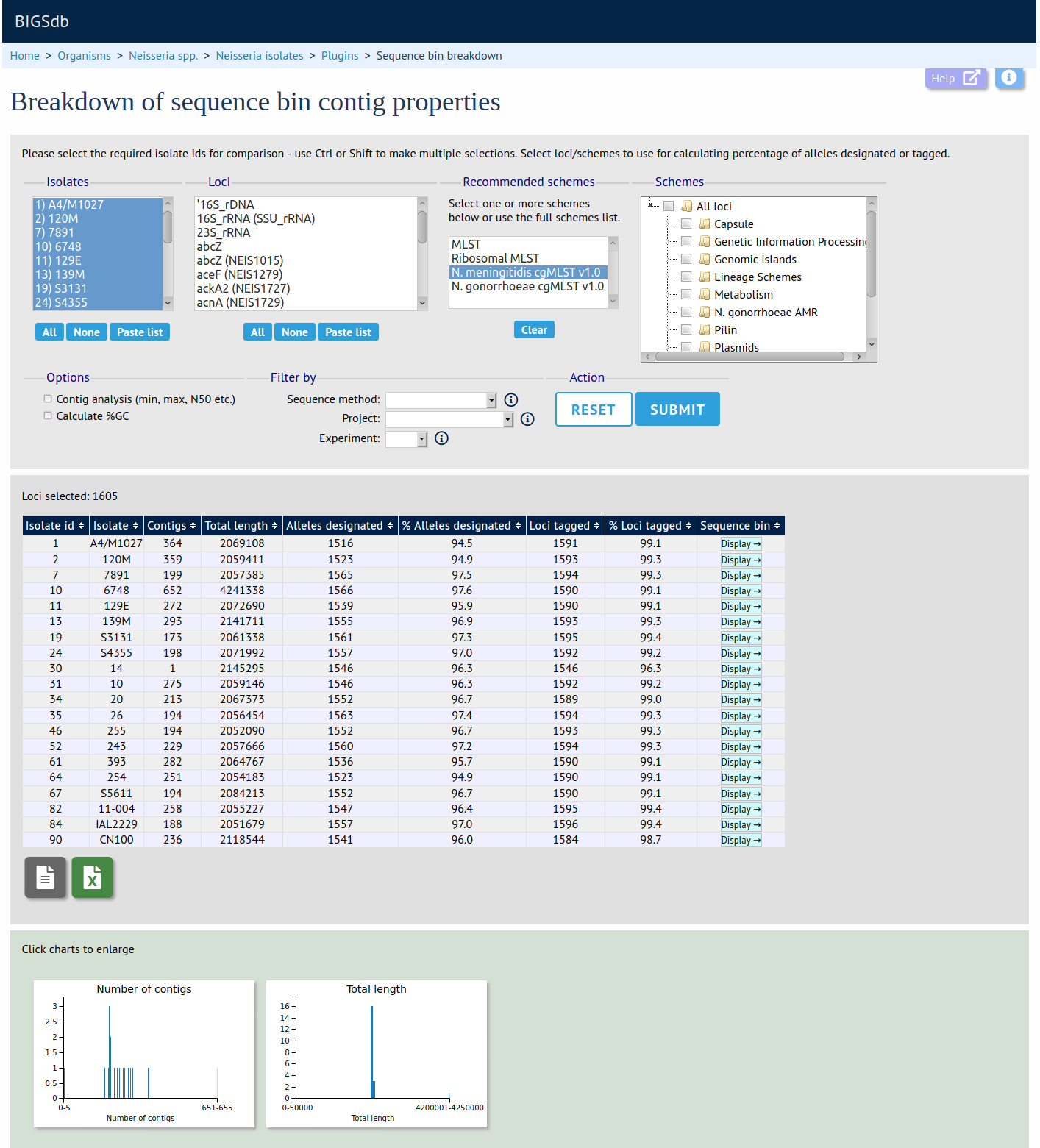The height and width of the screenshot is (1148, 1040).
Task: Open the Project dropdown
Action: 449,419
